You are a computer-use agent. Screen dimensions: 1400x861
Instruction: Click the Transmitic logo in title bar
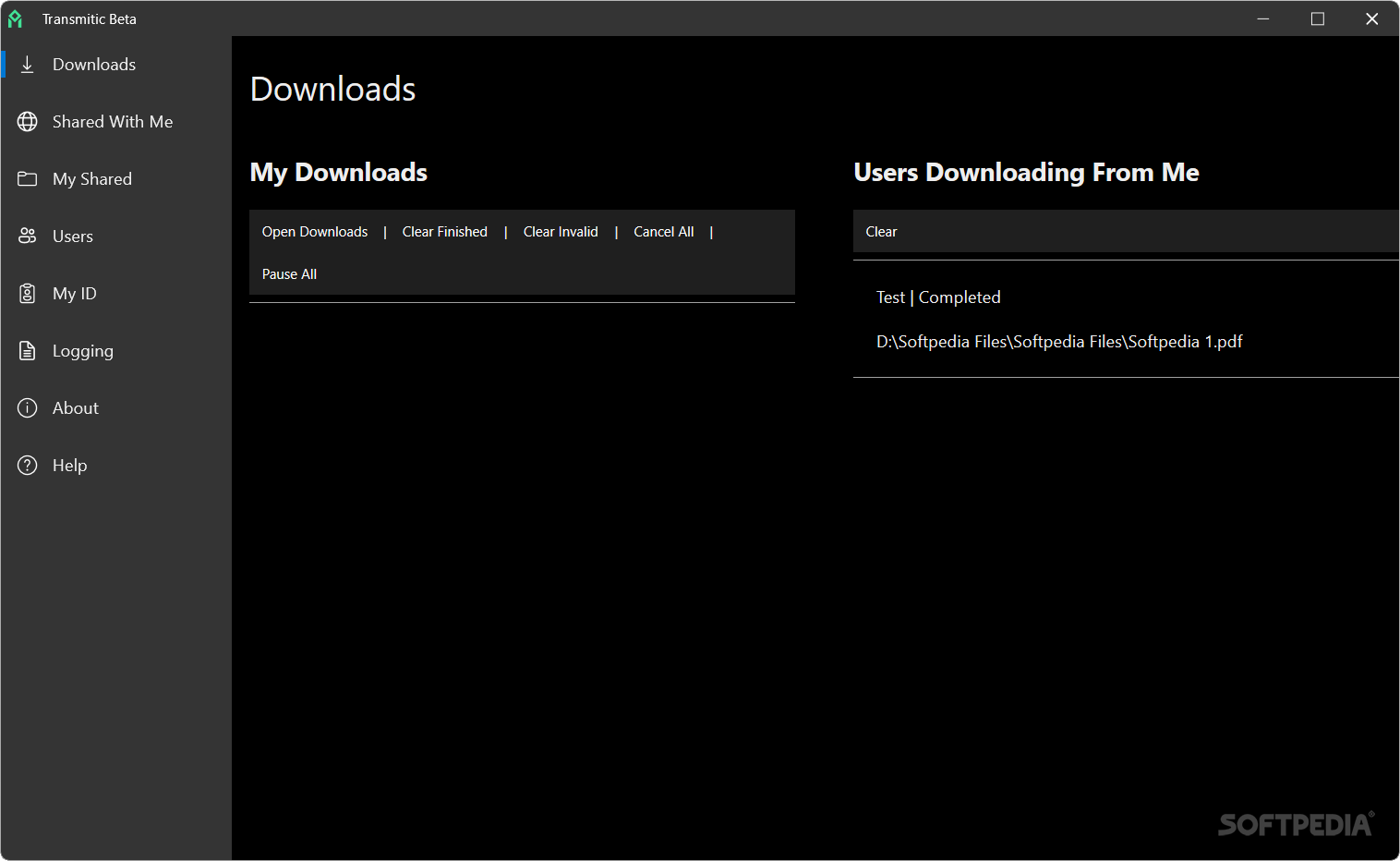click(x=16, y=18)
